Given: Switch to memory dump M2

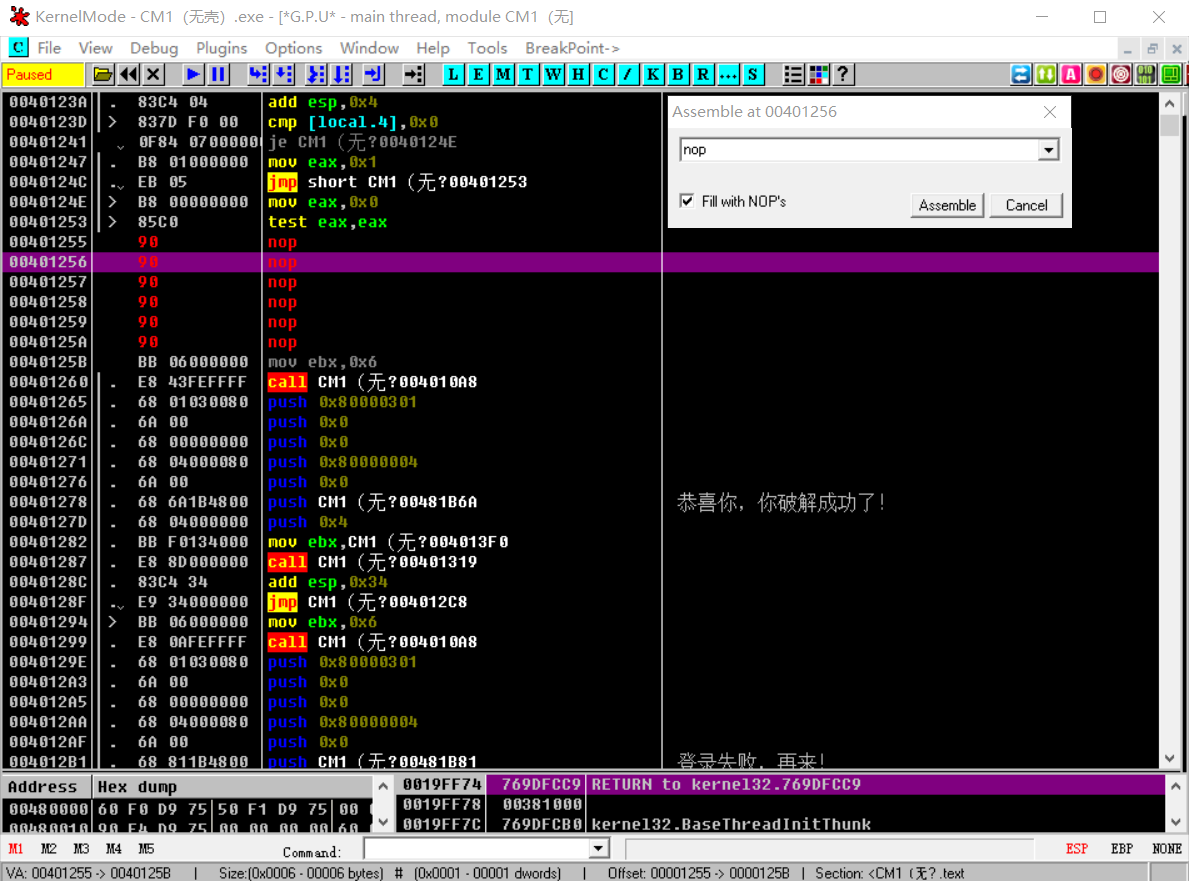Looking at the screenshot, I should click(49, 848).
